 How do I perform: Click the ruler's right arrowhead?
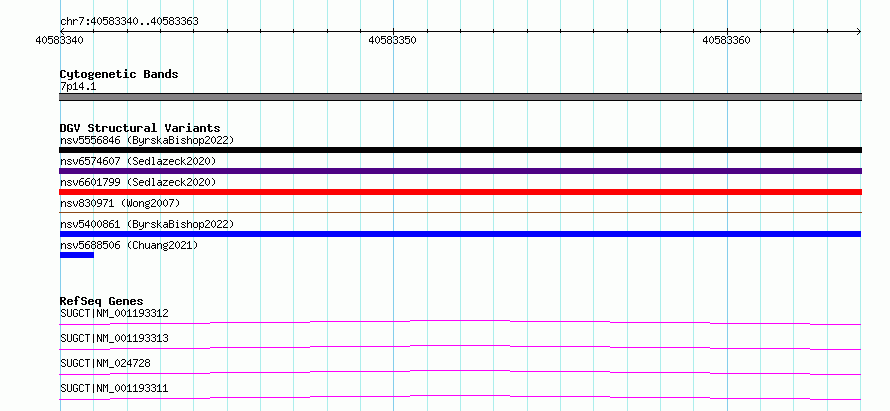(859, 31)
